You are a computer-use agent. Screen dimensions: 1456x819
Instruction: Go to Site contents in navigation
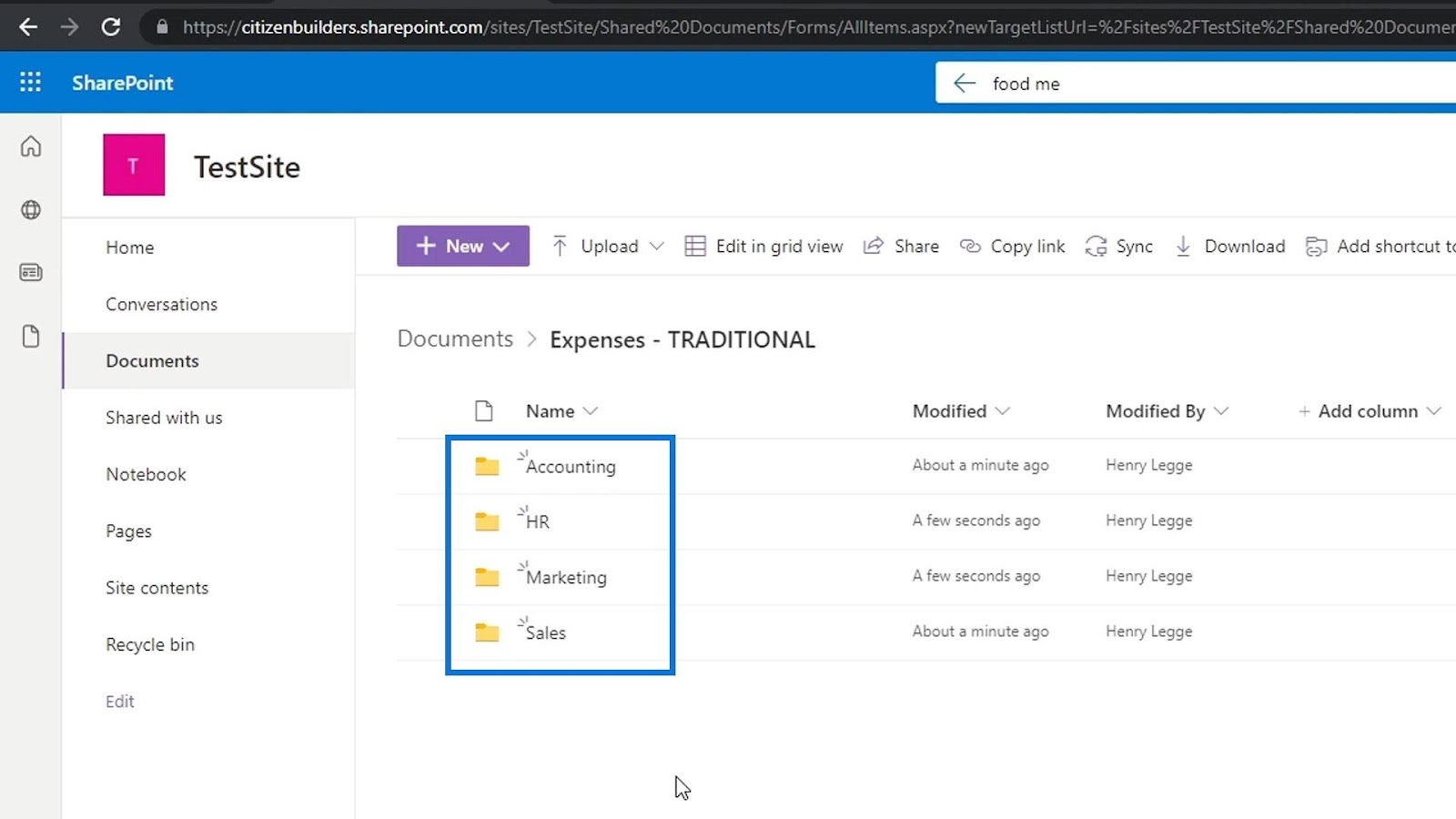[157, 588]
